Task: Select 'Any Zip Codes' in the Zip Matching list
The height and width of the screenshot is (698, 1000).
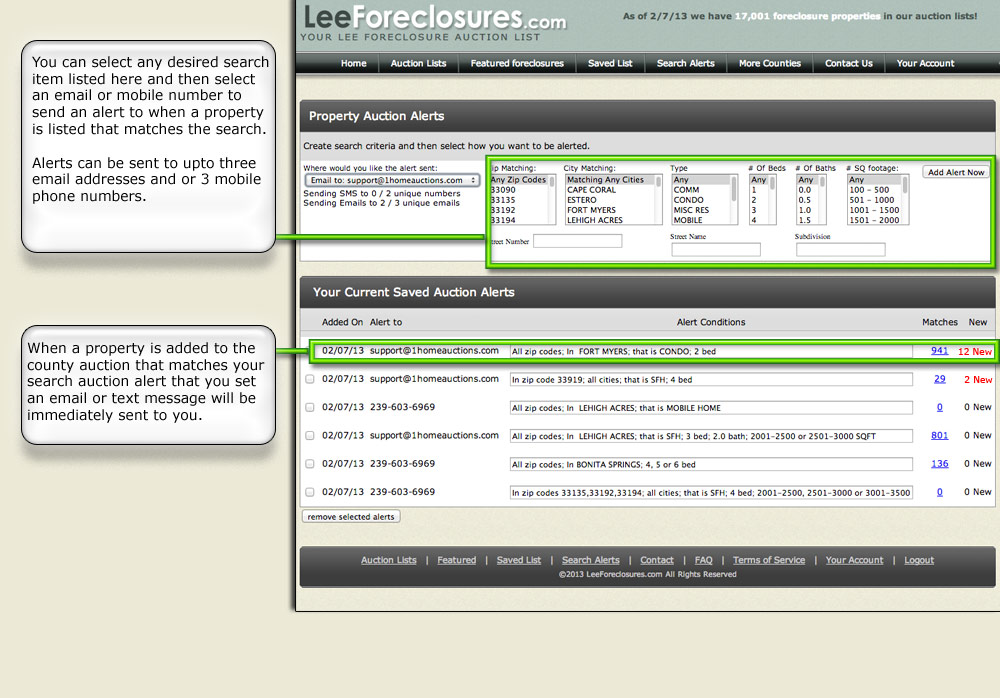Action: point(518,180)
